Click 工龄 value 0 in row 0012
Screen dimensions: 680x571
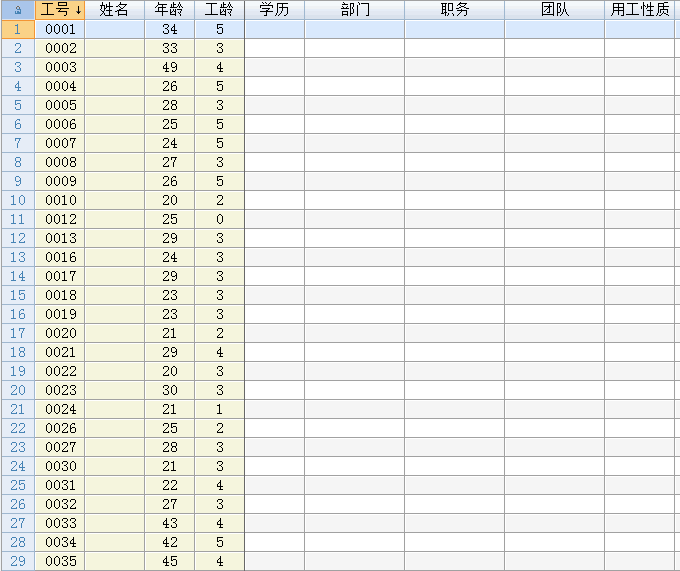[x=219, y=219]
